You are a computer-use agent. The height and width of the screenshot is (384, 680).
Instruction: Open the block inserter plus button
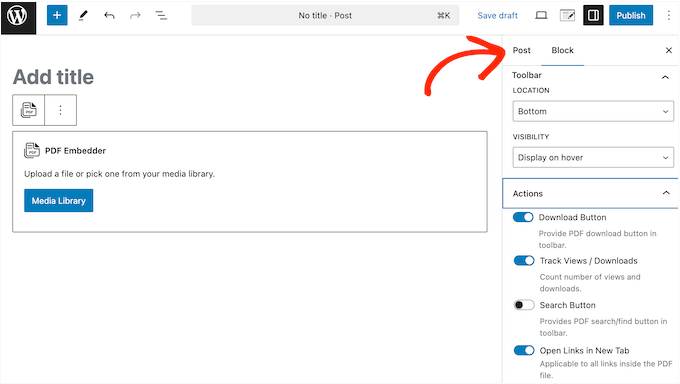[x=57, y=15]
